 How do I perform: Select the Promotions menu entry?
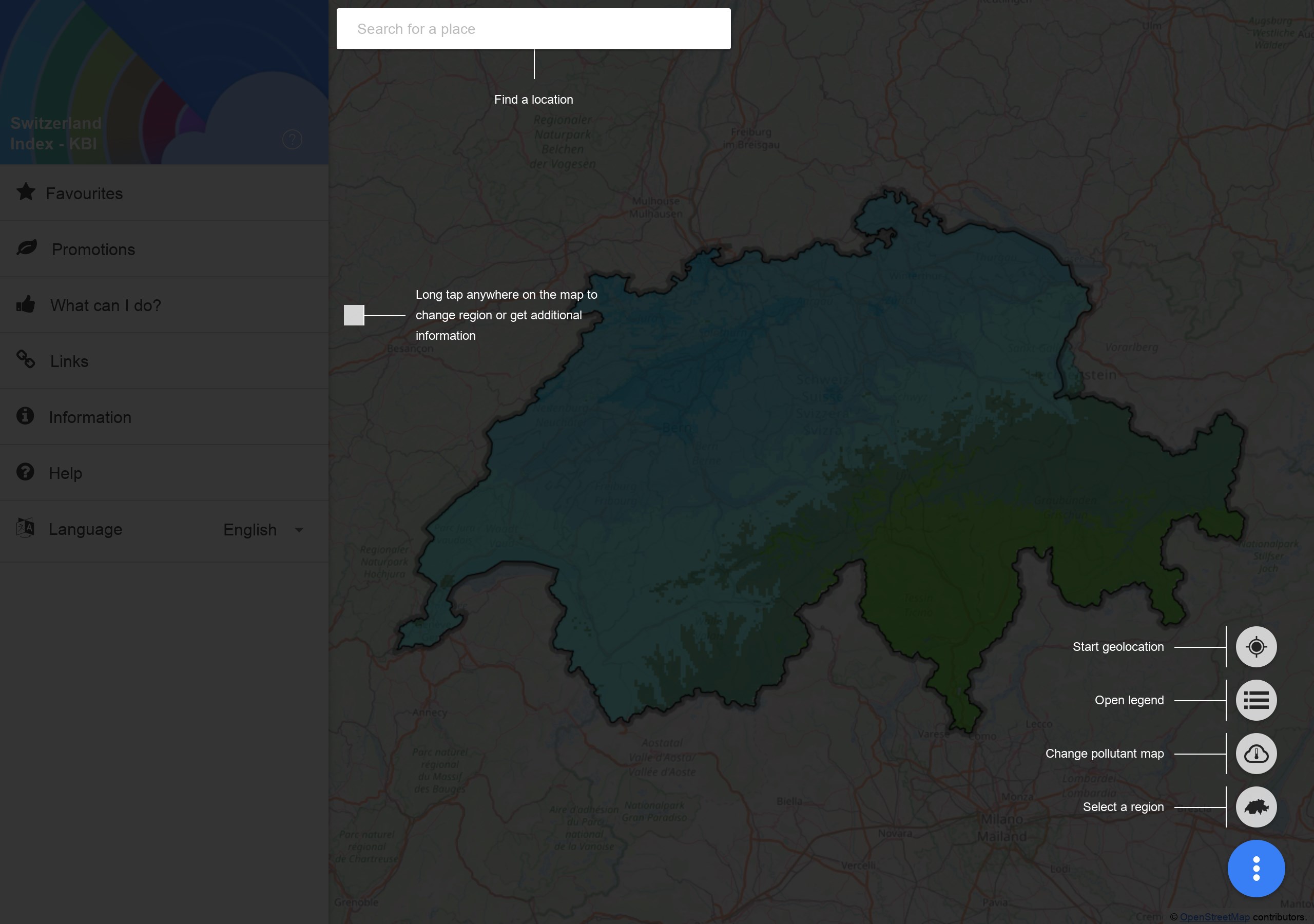click(x=93, y=249)
